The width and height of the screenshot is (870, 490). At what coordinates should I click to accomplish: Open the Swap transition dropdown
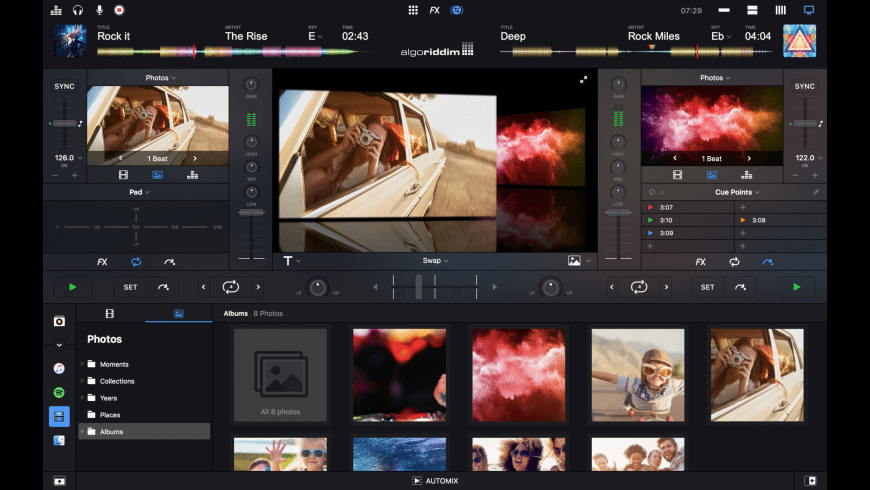pyautogui.click(x=433, y=261)
